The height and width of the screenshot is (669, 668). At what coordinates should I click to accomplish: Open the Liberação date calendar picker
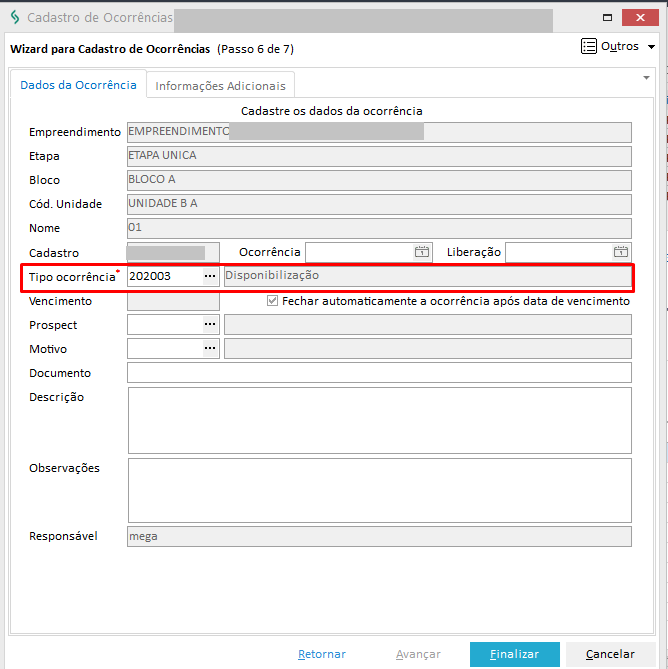point(621,252)
